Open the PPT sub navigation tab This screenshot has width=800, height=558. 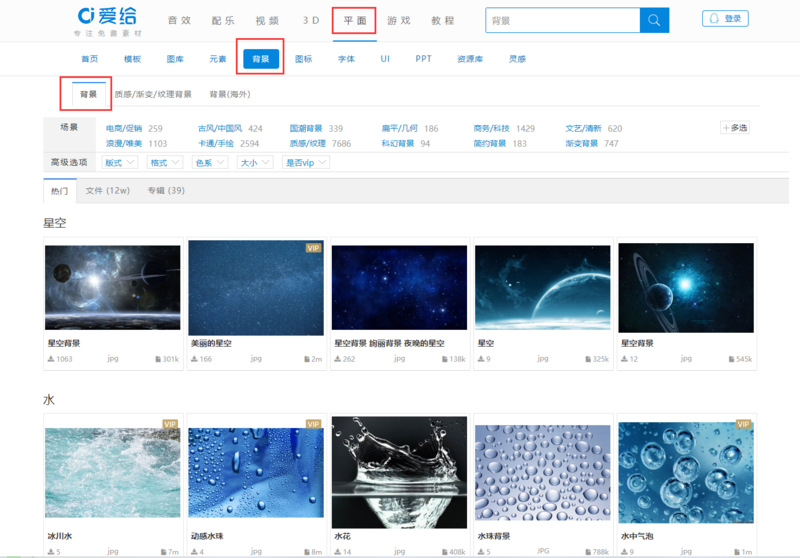423,59
